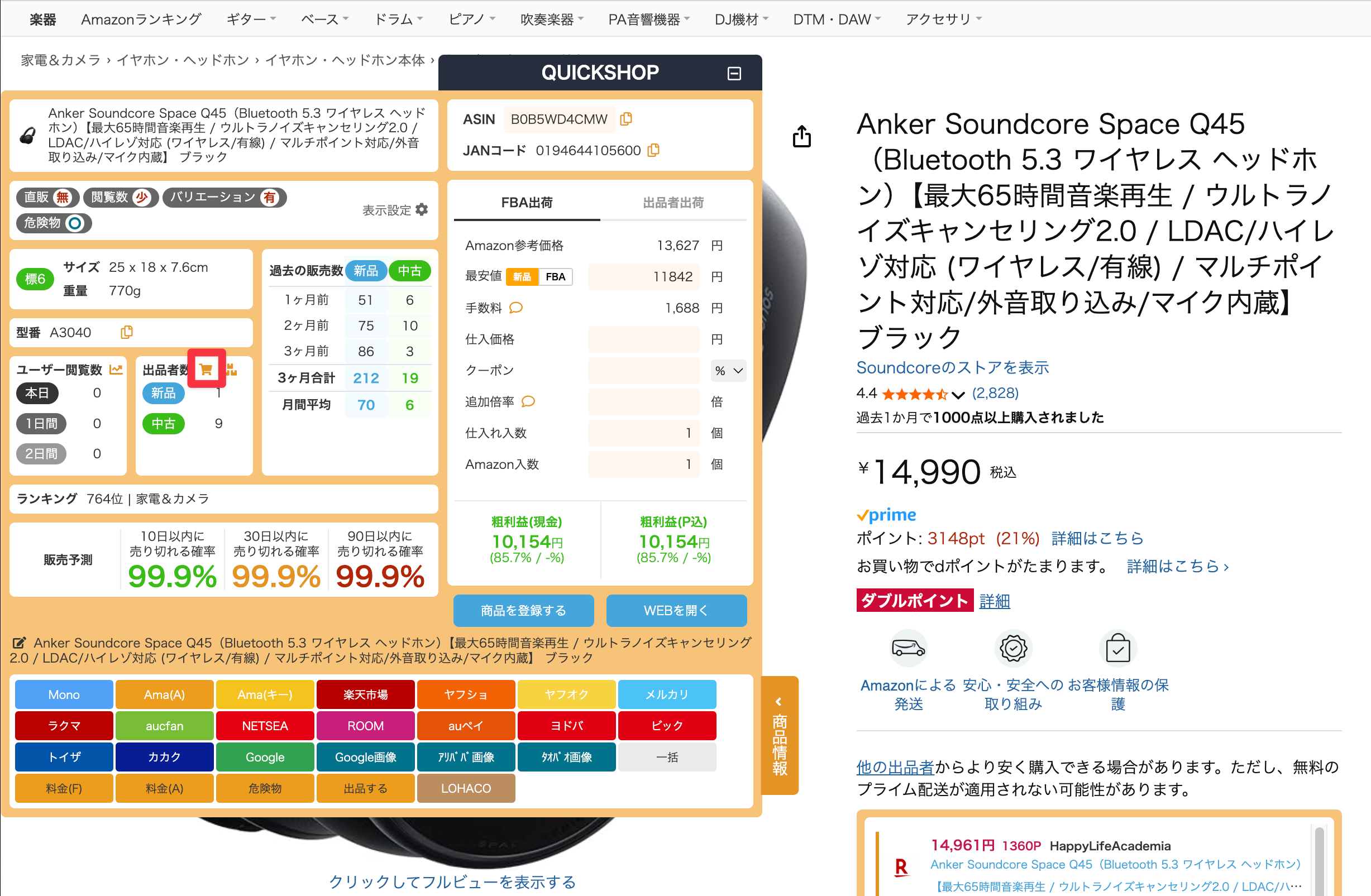1371x896 pixels.
Task: Switch to FBA出荷 tab
Action: [527, 203]
